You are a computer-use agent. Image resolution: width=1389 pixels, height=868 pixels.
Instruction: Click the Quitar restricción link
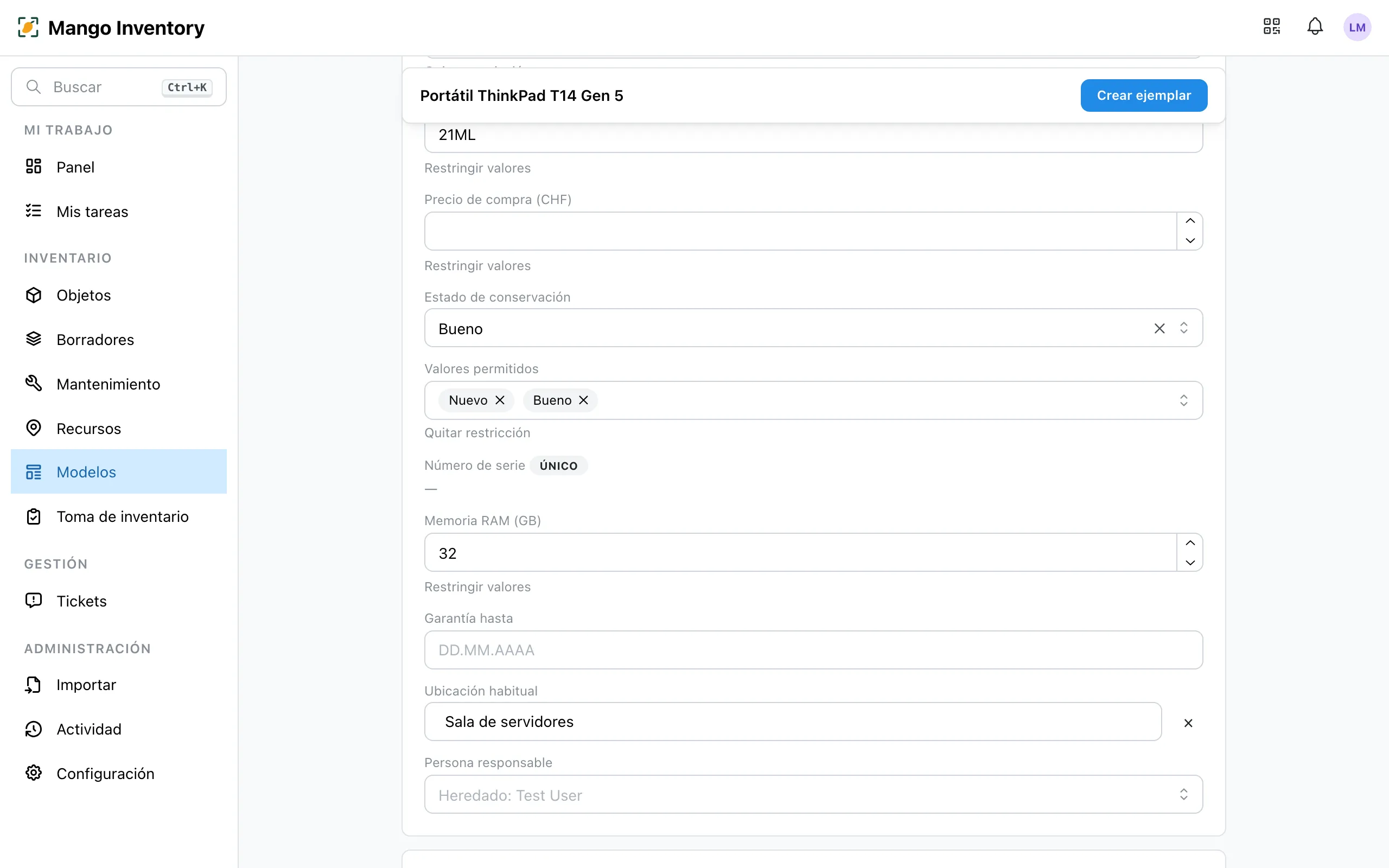pyautogui.click(x=477, y=433)
